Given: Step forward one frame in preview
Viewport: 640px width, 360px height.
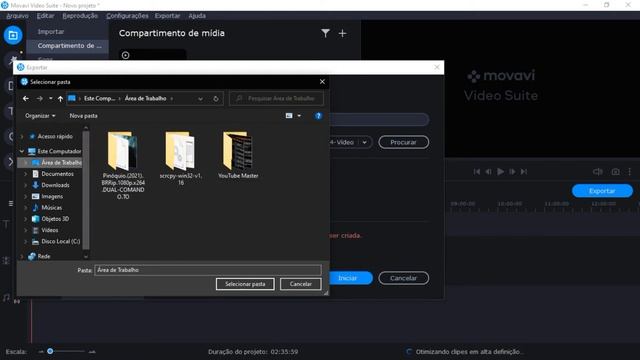Looking at the screenshot, I should (x=512, y=171).
